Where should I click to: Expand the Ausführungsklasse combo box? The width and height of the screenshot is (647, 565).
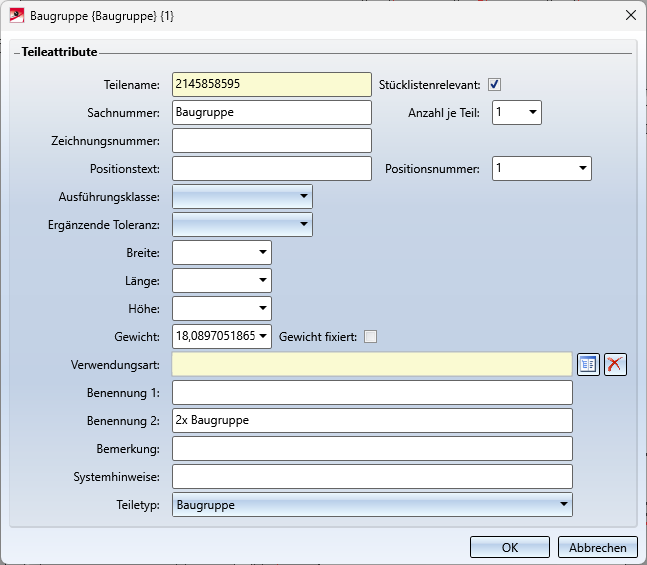coord(242,196)
